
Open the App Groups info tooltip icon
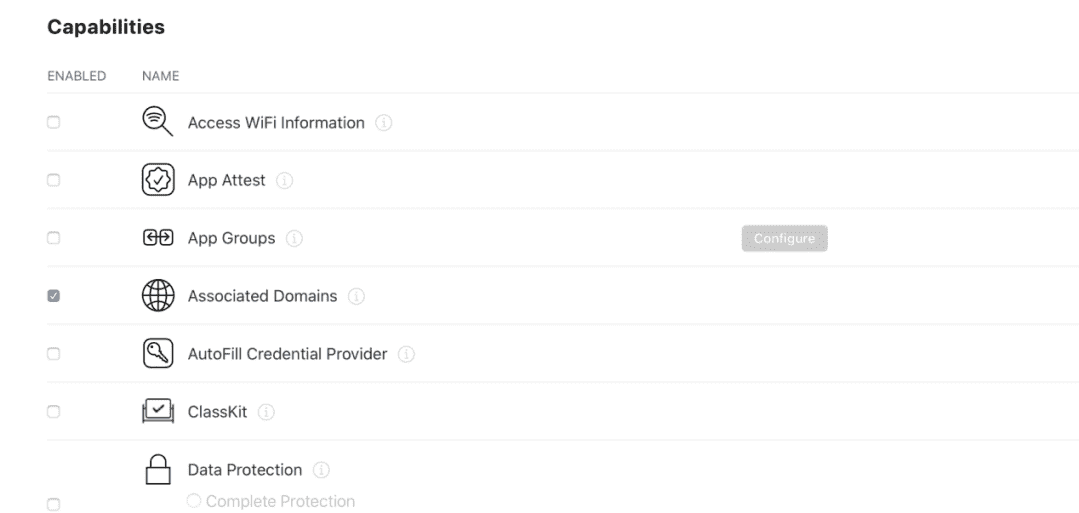(294, 238)
